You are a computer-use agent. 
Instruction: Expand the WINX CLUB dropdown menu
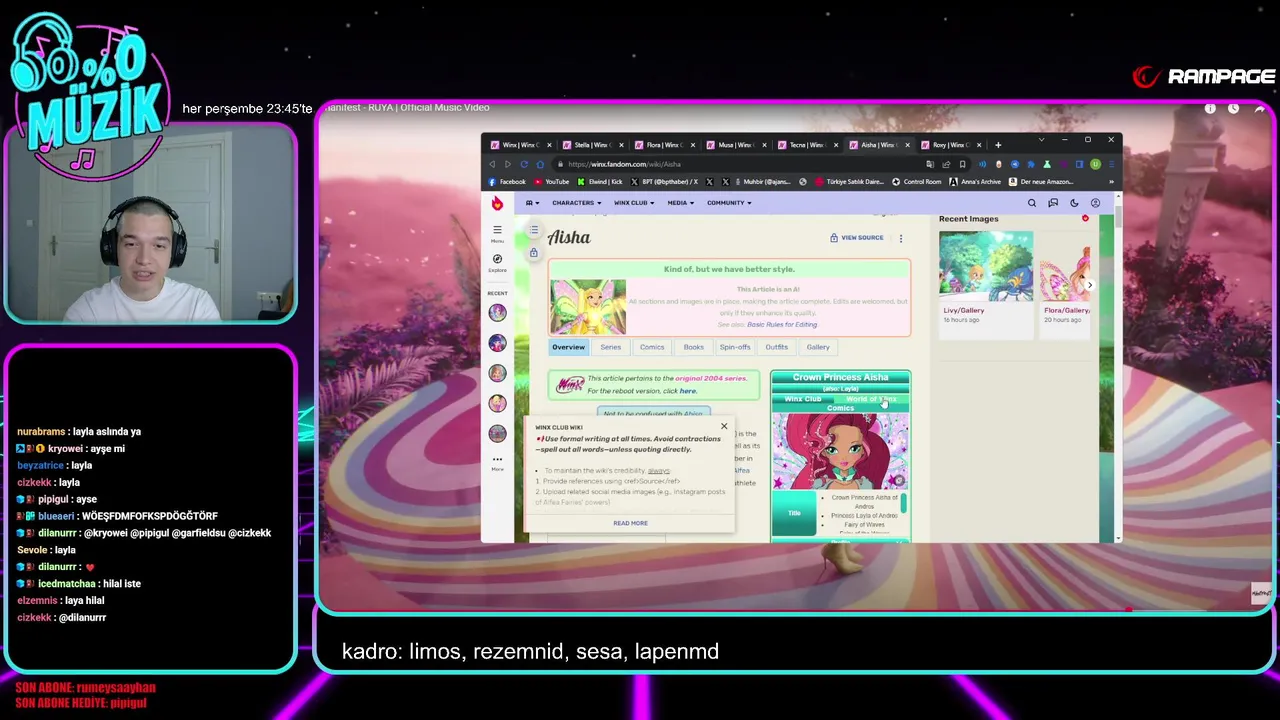point(634,203)
